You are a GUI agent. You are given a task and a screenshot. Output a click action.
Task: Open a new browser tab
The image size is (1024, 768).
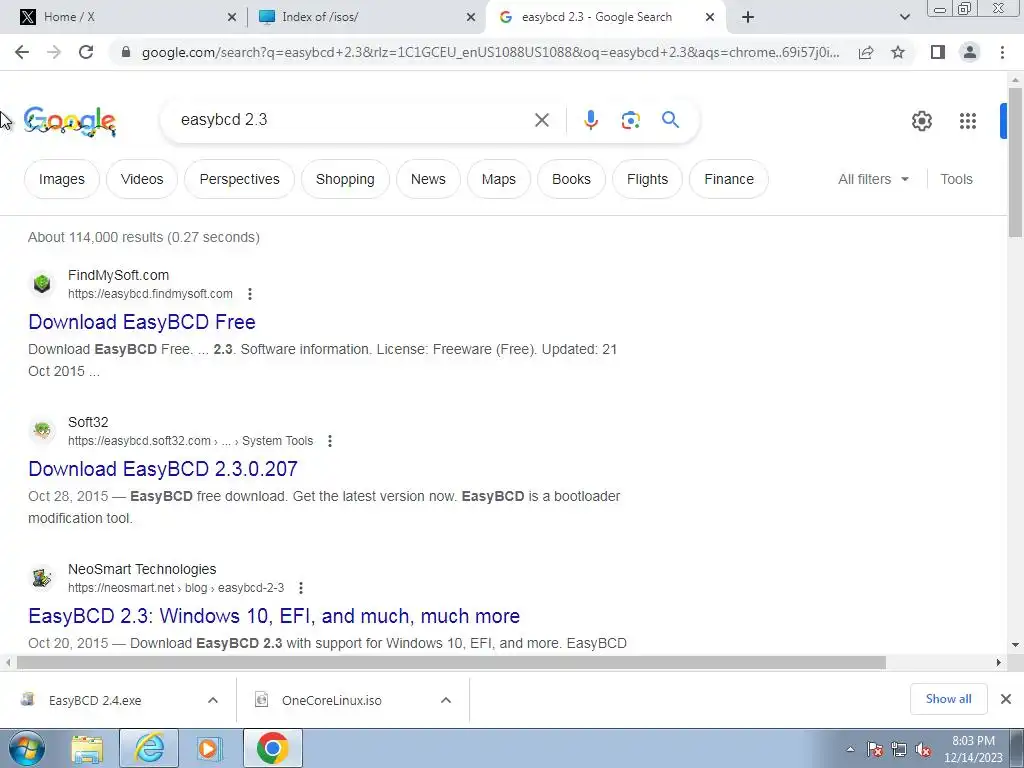tap(748, 17)
